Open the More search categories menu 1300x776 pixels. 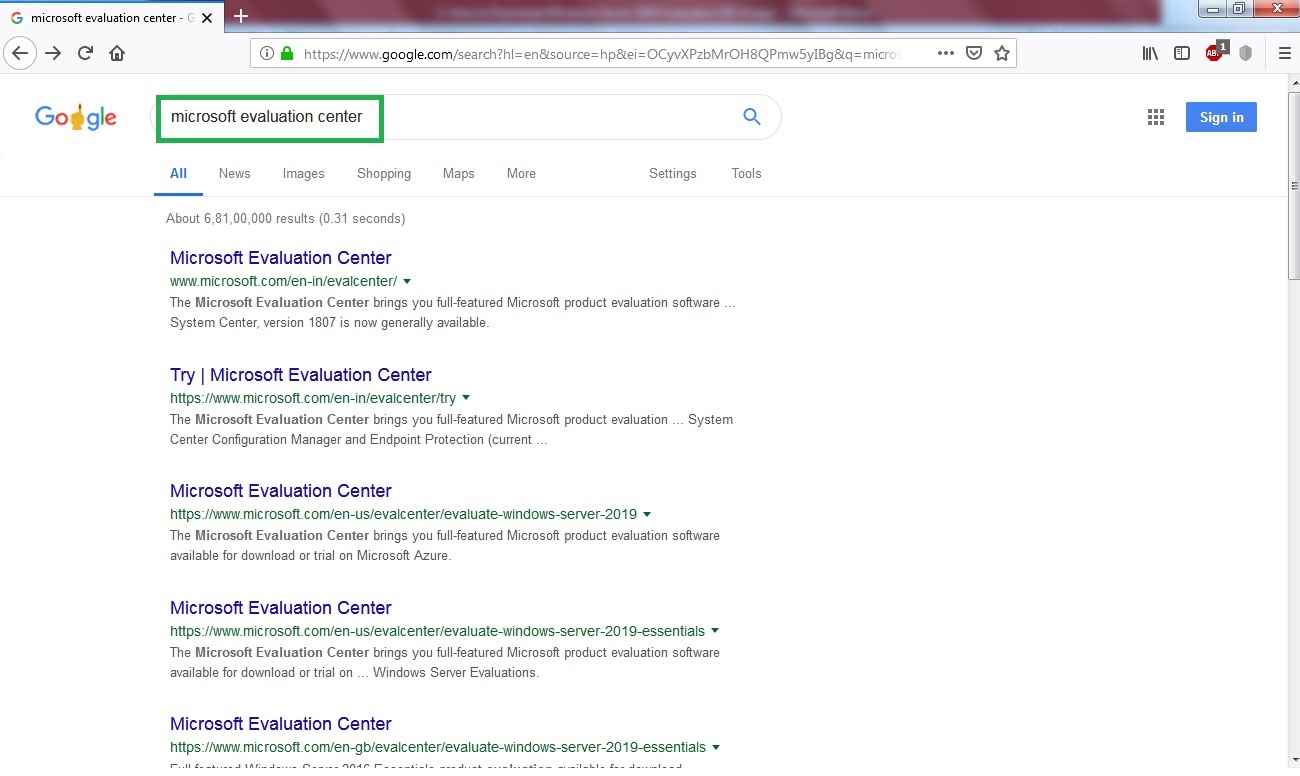point(521,173)
